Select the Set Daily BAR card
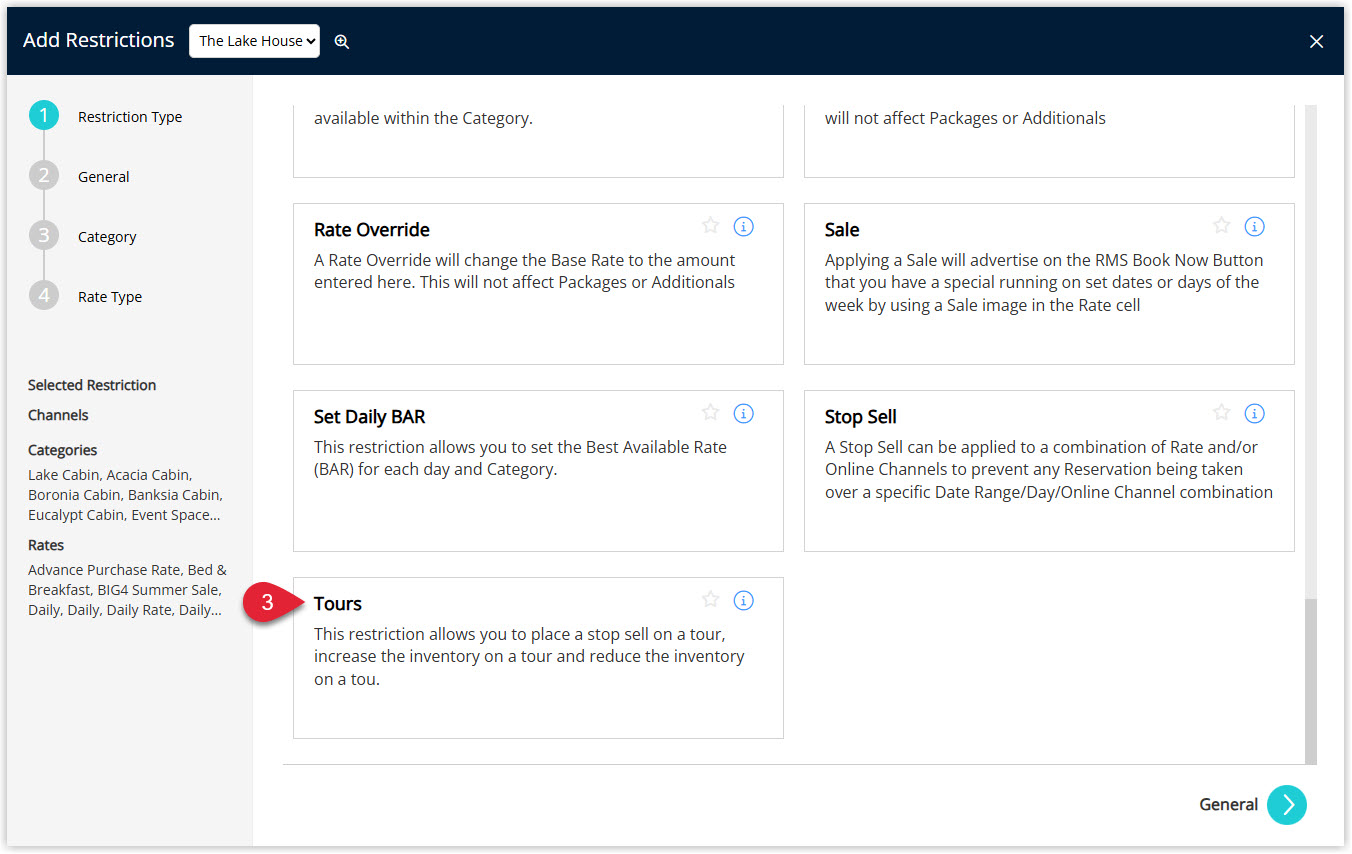This screenshot has width=1352, height=854. click(x=538, y=471)
